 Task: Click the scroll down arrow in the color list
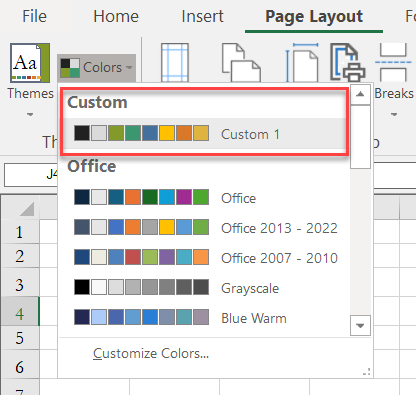click(x=360, y=326)
